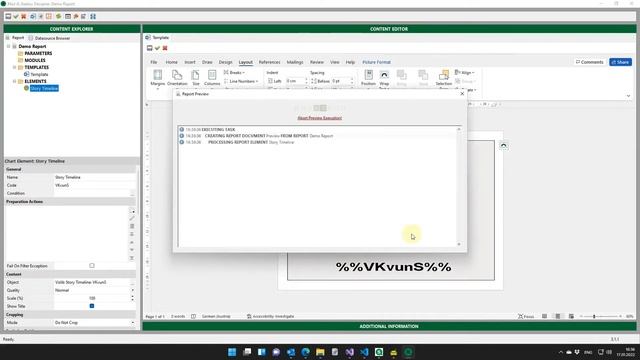The width and height of the screenshot is (640, 360).
Task: Open Microsoft Edge from the taskbar
Action: point(305,352)
